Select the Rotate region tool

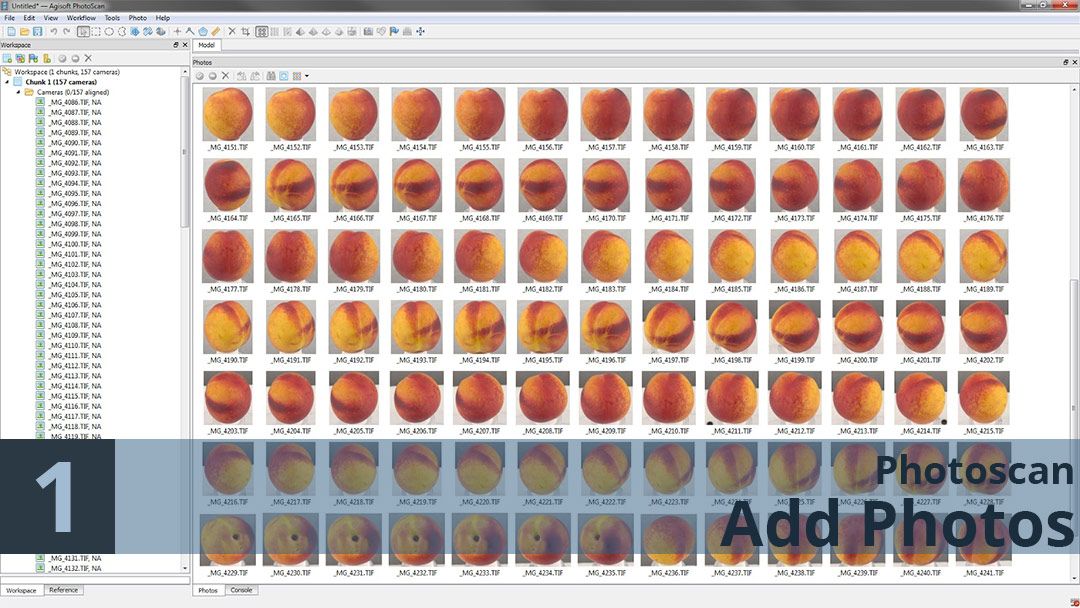pyautogui.click(x=148, y=32)
